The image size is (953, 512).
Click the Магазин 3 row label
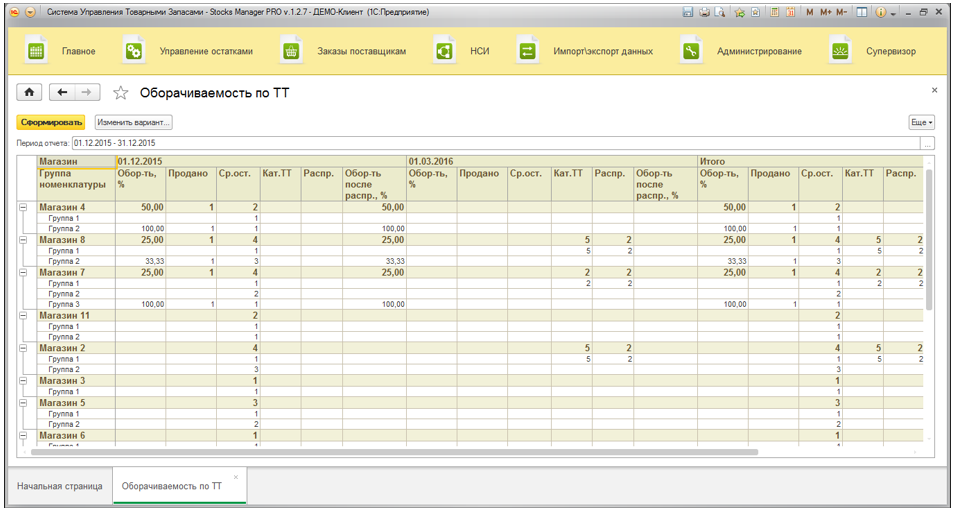click(62, 381)
